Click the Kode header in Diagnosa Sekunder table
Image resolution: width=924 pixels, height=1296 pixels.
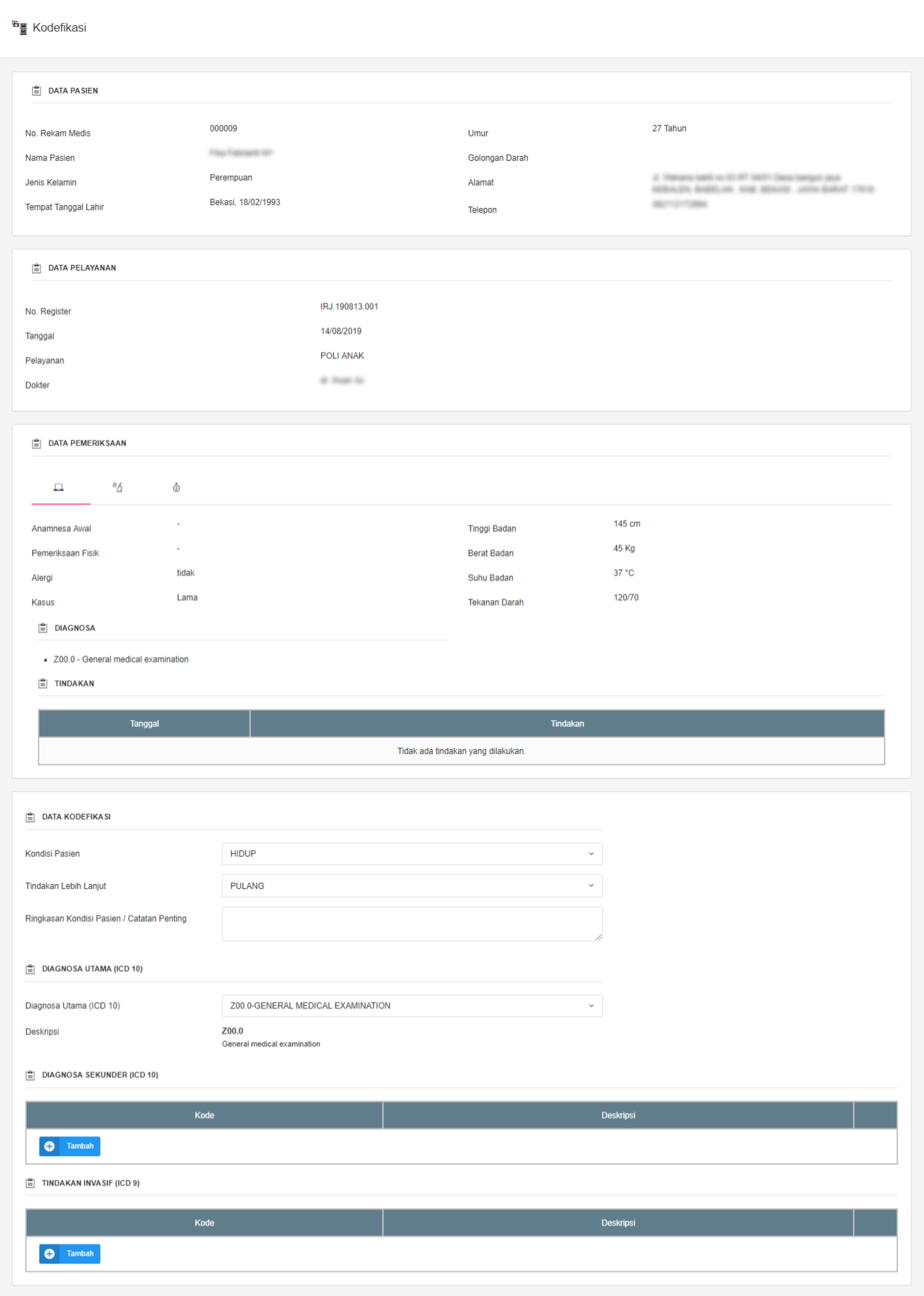[x=204, y=1115]
